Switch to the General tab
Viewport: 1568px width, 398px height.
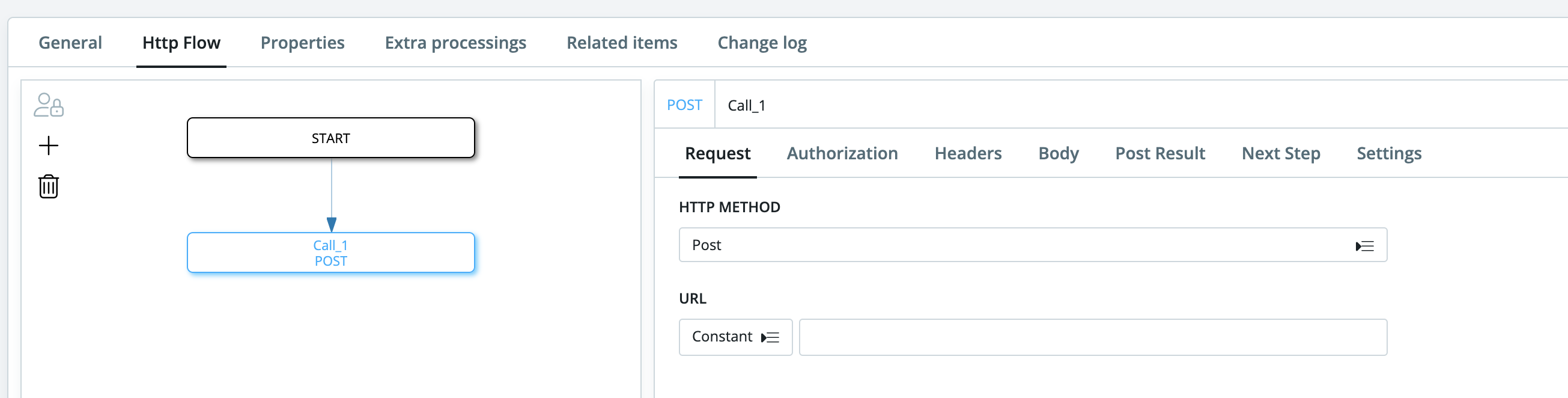[70, 43]
